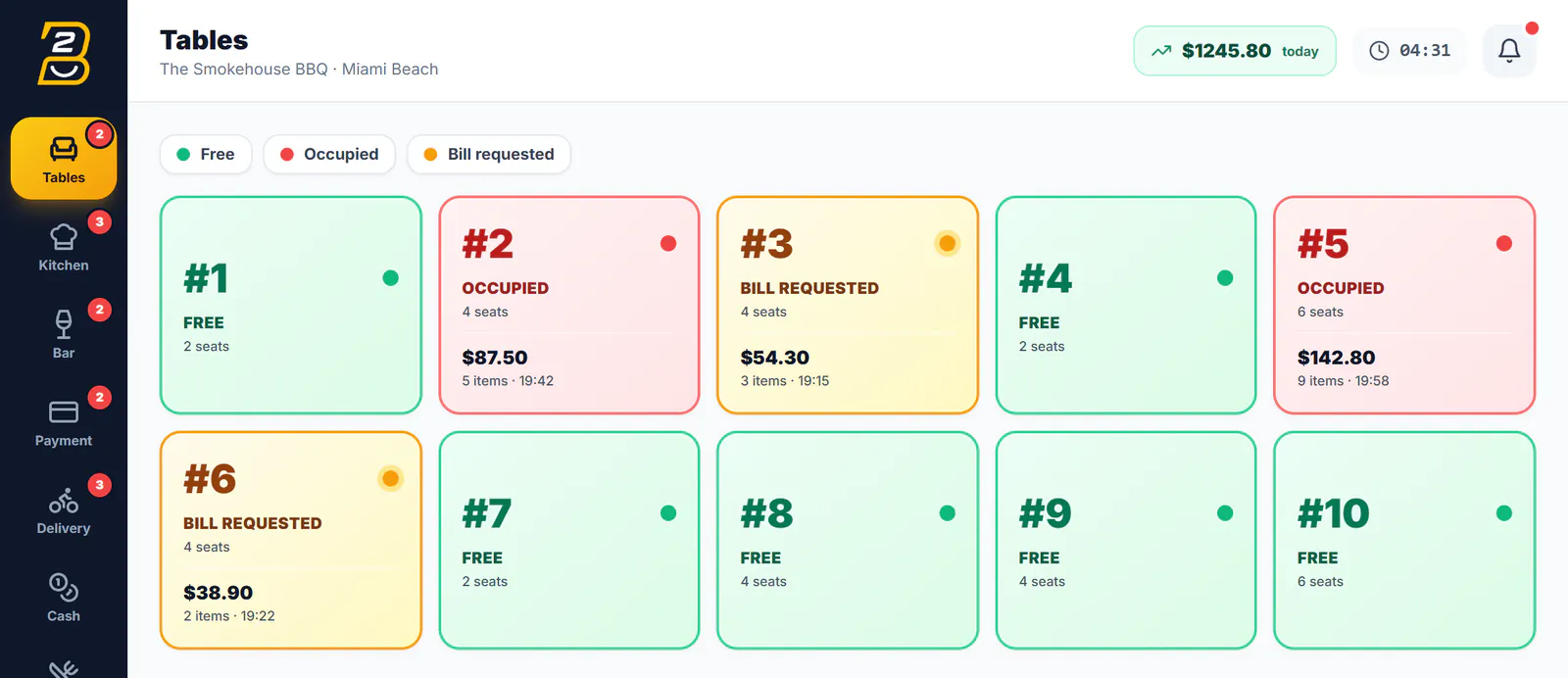Viewport: 1568px width, 678px height.
Task: Click '2 items · 19:22' text
Action: pos(229,616)
